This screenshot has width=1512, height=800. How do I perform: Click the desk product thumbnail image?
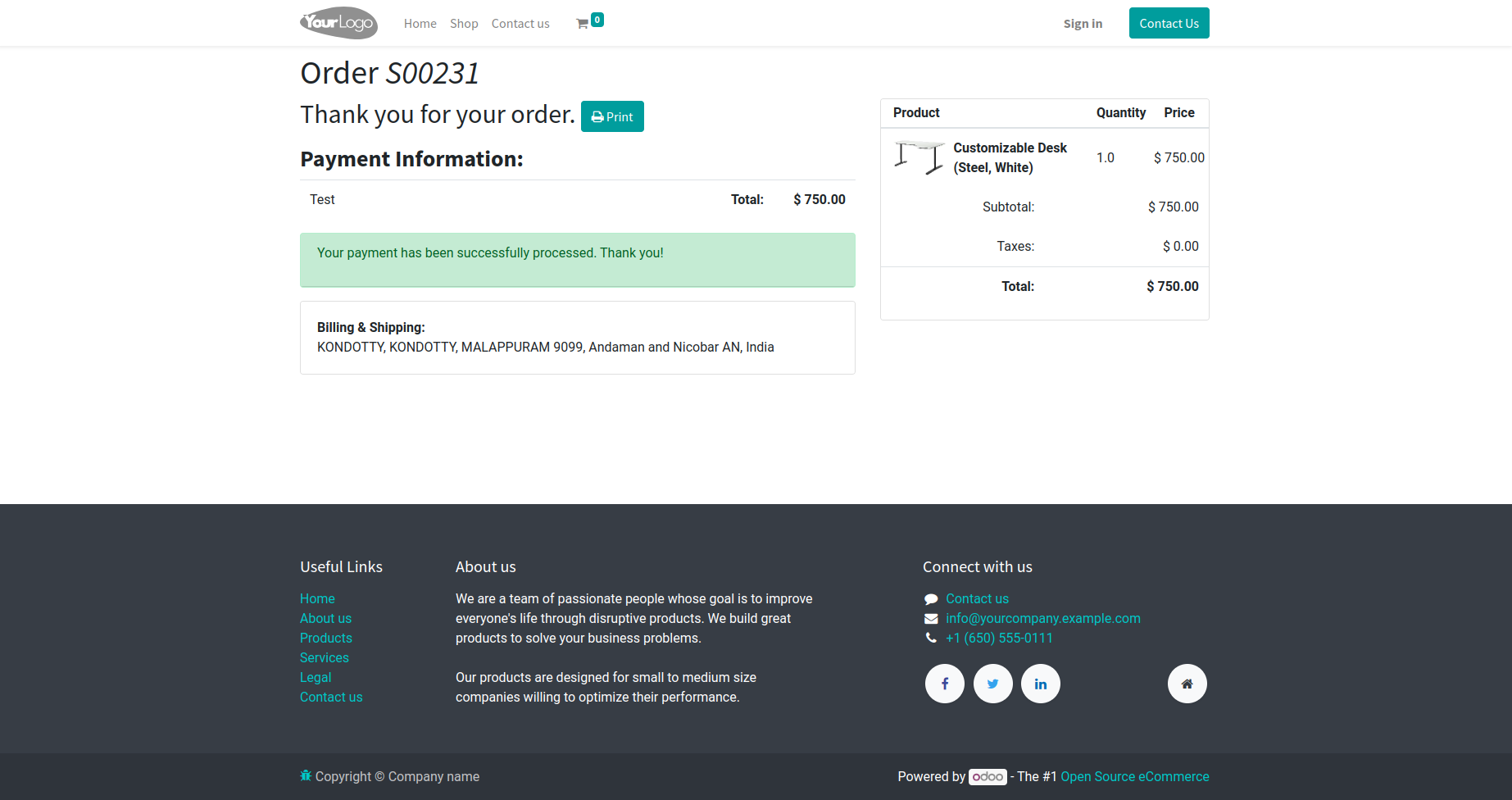(919, 157)
